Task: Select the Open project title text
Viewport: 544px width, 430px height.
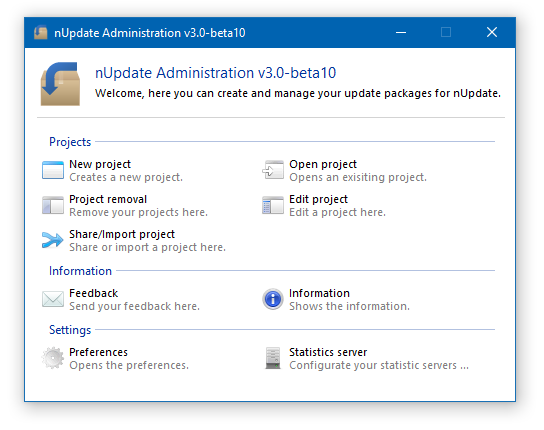Action: point(323,165)
